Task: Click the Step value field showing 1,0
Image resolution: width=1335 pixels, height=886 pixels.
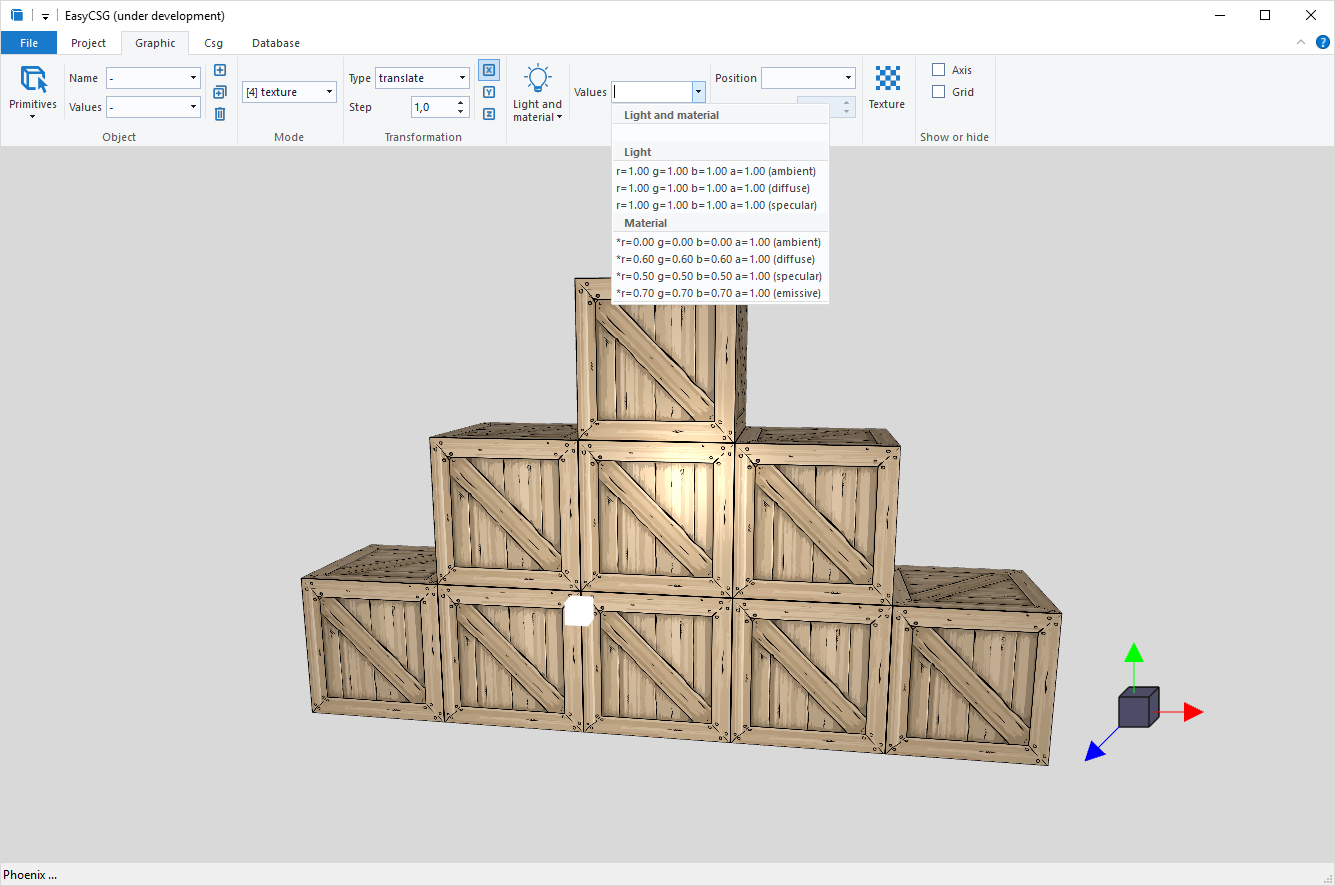Action: (x=432, y=107)
